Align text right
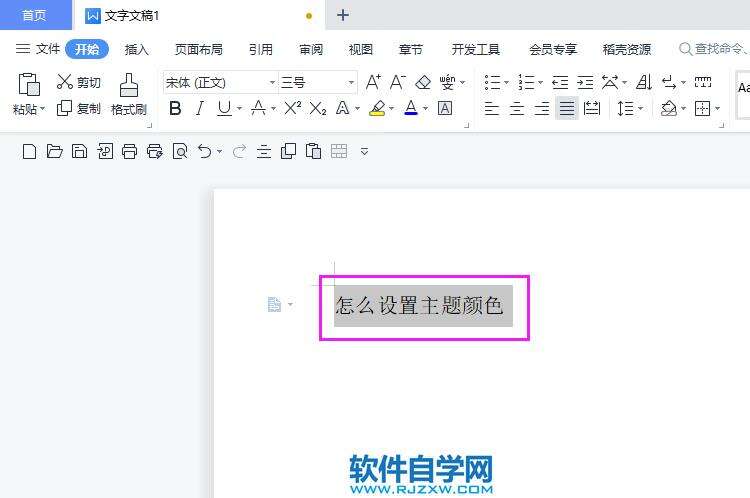 [x=541, y=109]
